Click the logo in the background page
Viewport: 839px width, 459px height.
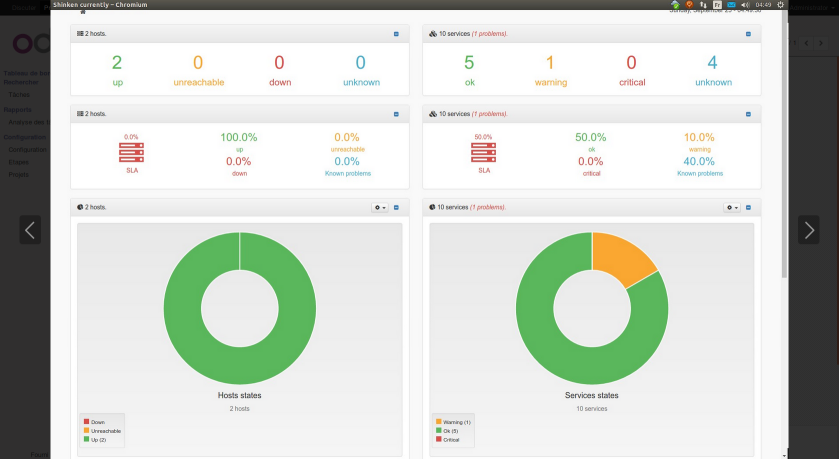[x=31, y=44]
